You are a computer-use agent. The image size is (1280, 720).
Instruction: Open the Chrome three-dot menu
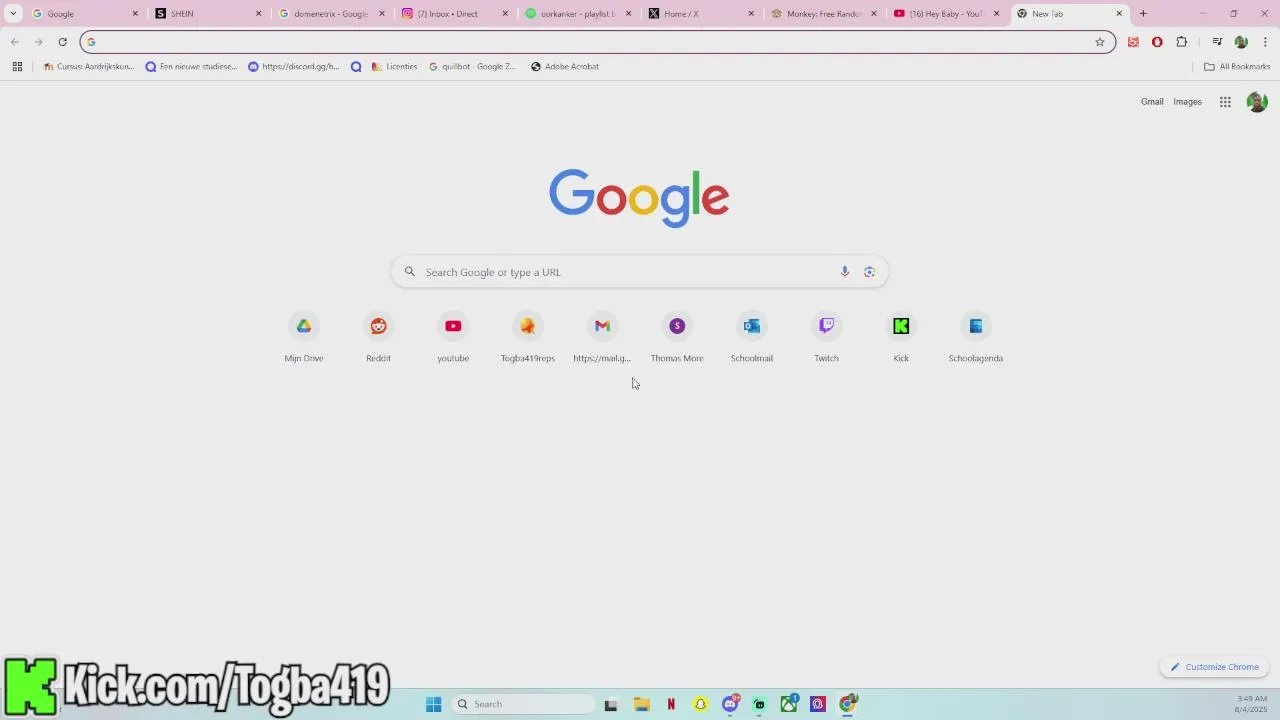tap(1265, 42)
